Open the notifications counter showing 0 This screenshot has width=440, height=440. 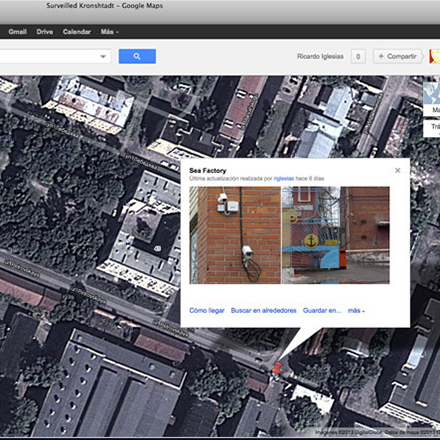(358, 56)
